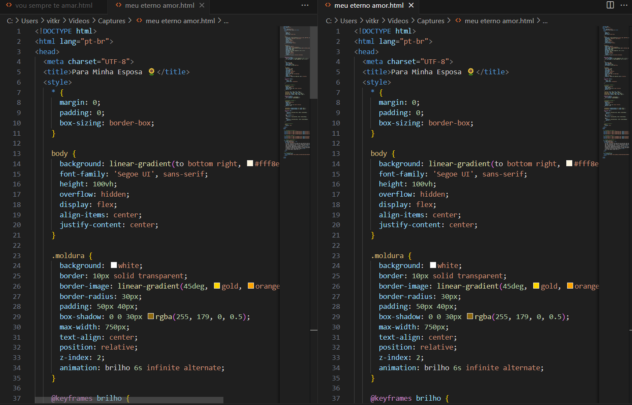632x405 pixels.
Task: Open the #fff8e color swatch in left pane
Action: [x=250, y=163]
